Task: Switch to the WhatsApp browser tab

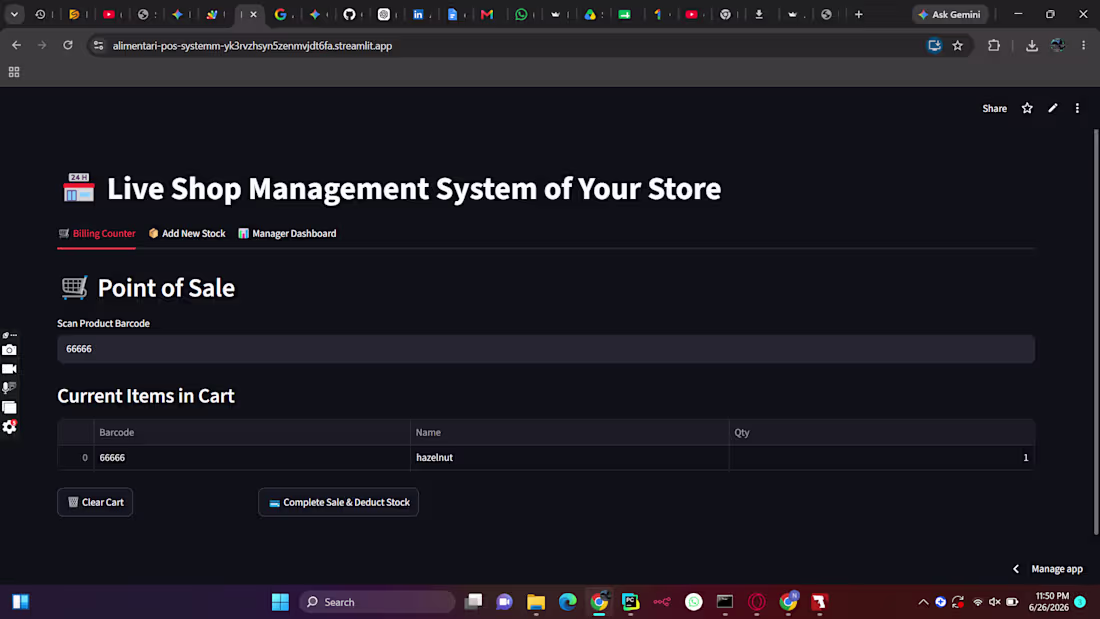Action: pyautogui.click(x=521, y=14)
